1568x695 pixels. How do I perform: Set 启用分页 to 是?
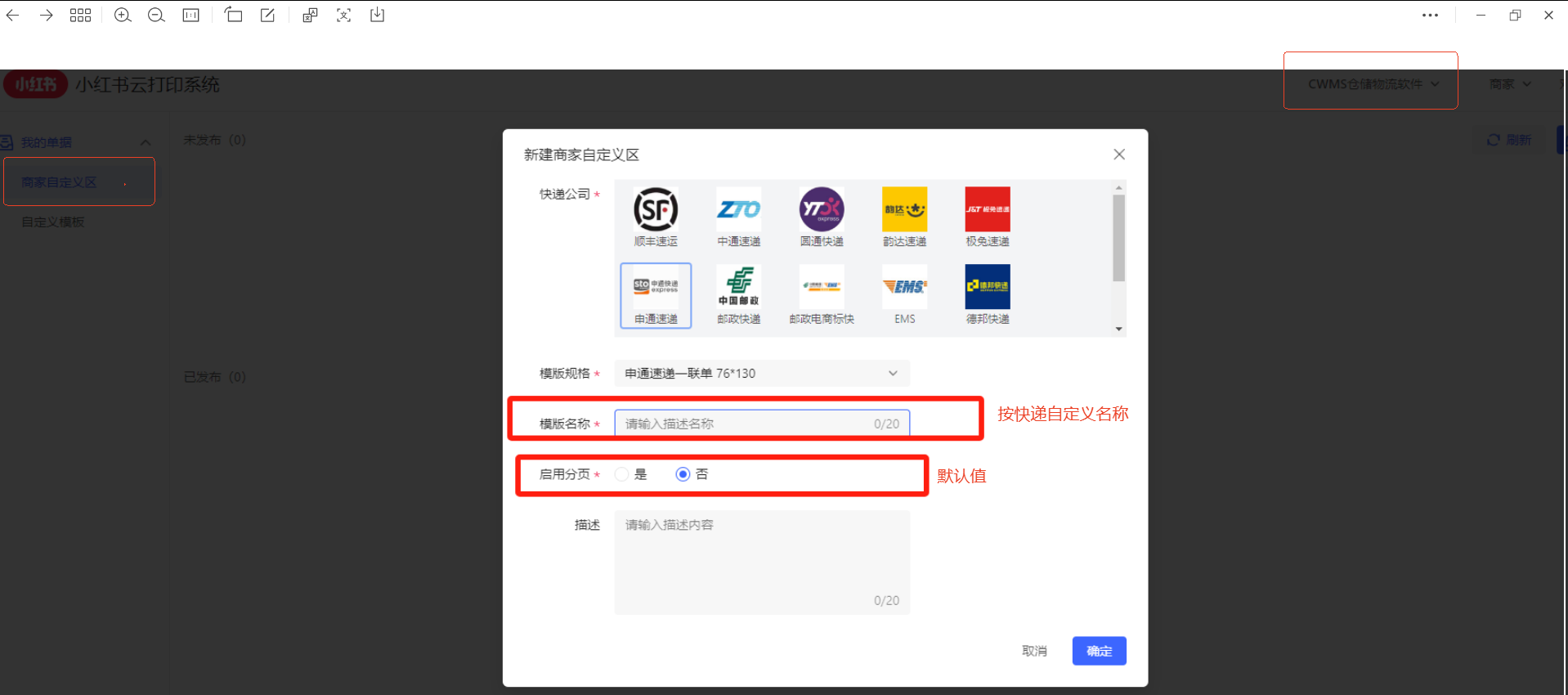click(x=621, y=474)
